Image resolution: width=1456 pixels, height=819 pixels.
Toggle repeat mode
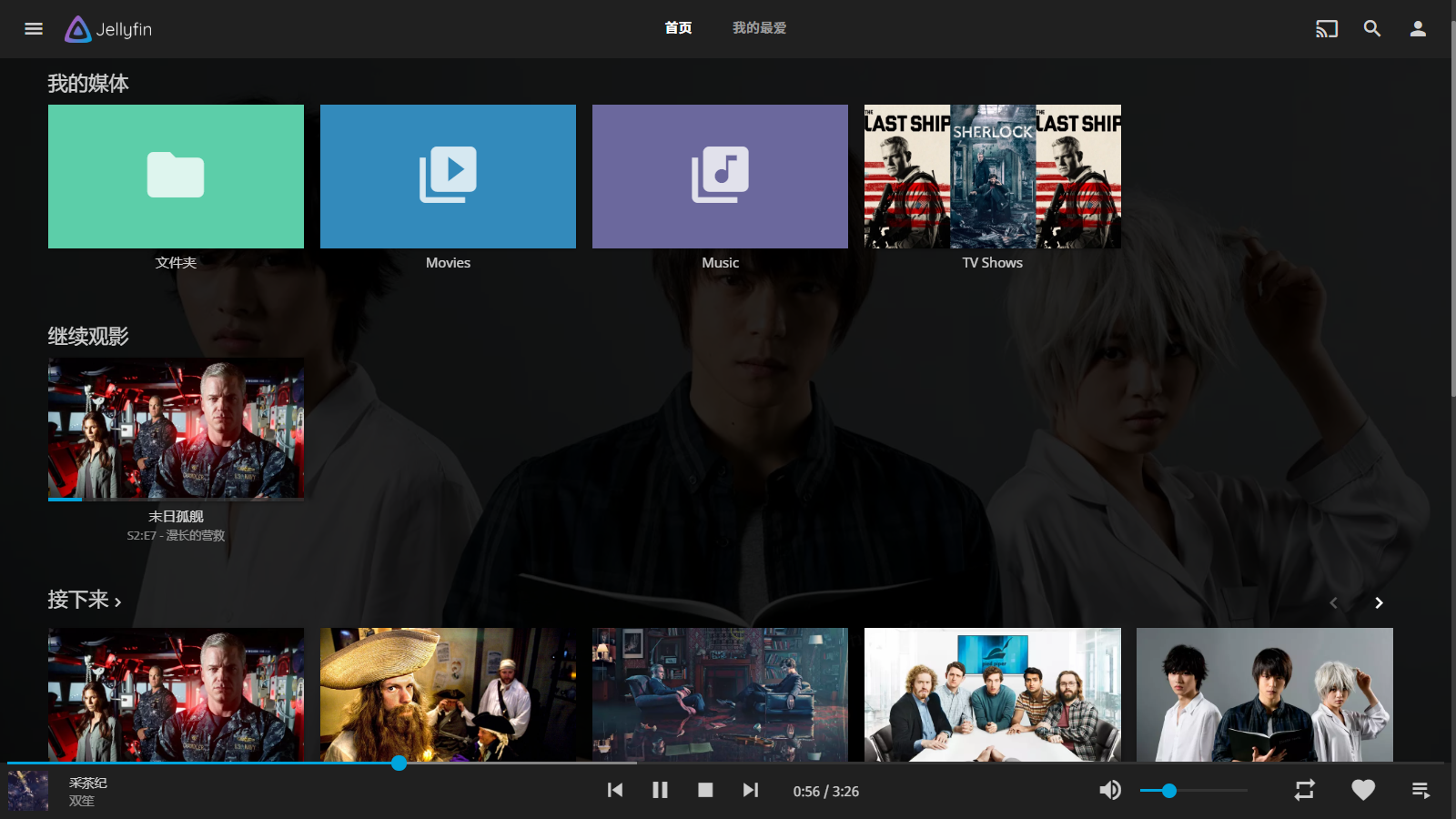tap(1304, 790)
